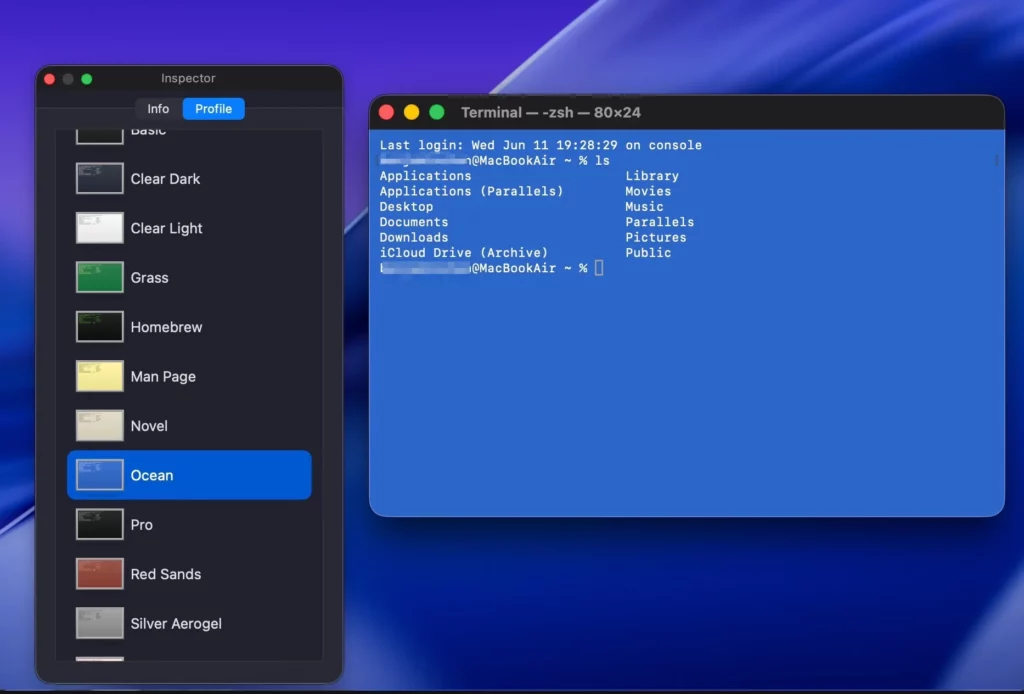
Task: Click the Public entry in Terminal output
Action: (x=648, y=253)
